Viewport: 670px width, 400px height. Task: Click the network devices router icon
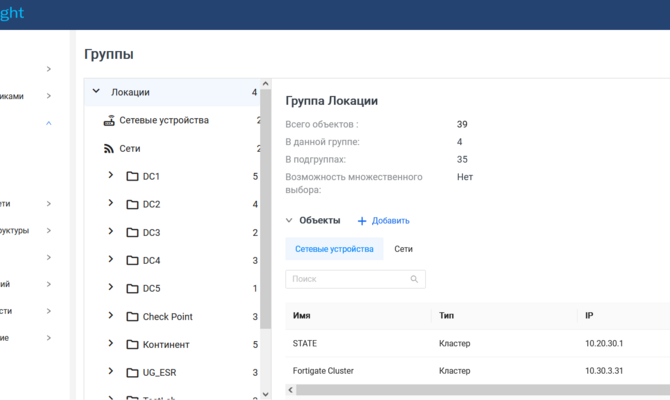[109, 121]
